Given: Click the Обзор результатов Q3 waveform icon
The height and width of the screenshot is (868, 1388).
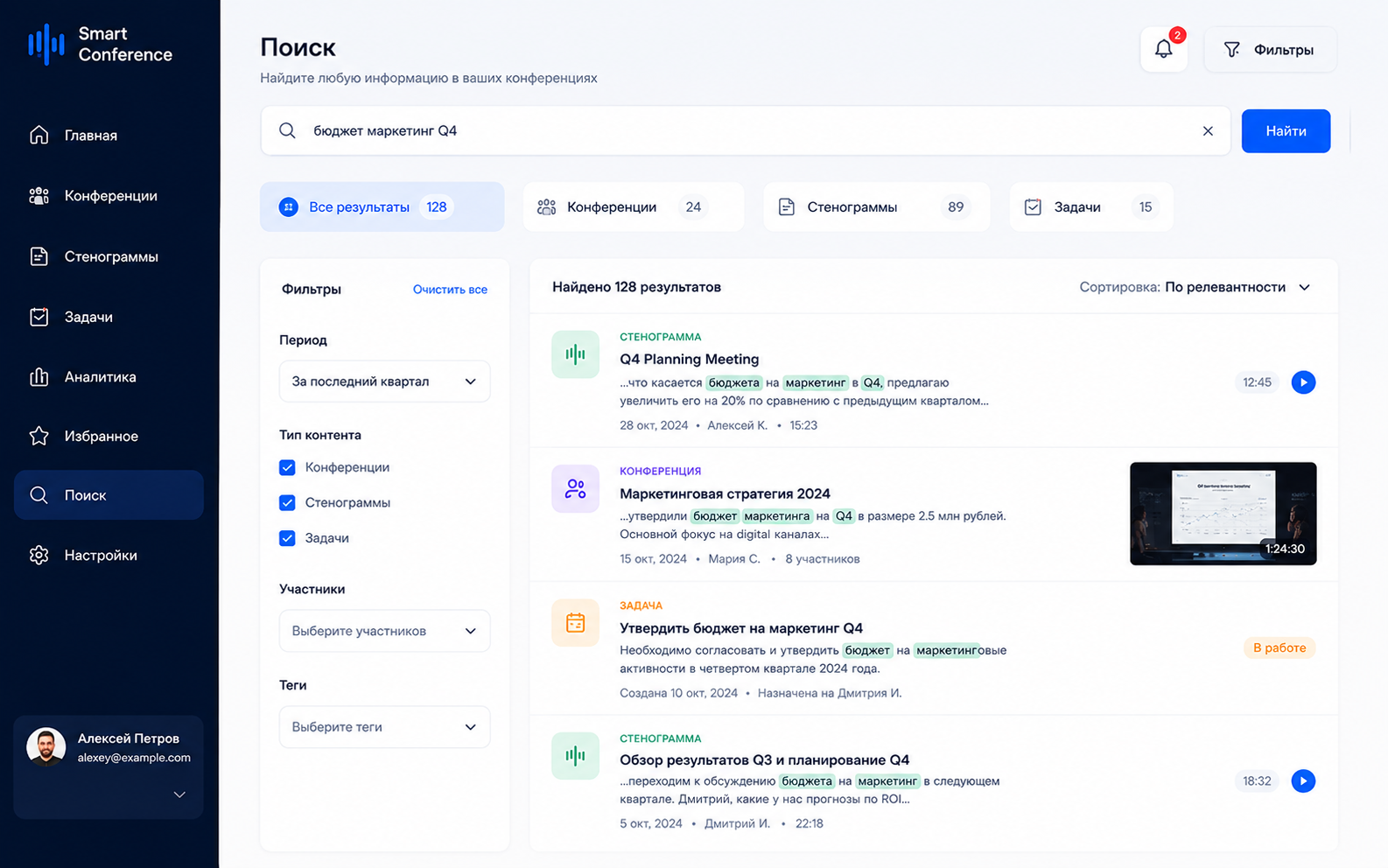Looking at the screenshot, I should coord(575,756).
